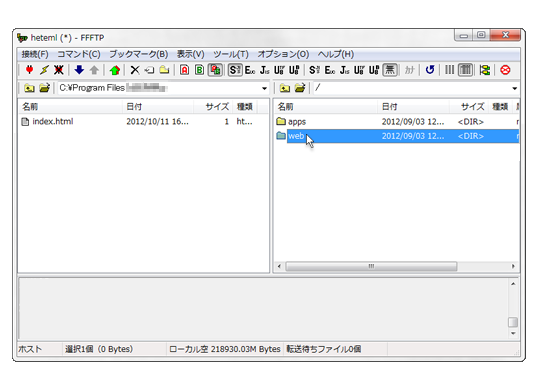Enable ASCII transfer mode (A icon)
This screenshot has height=388, width=538.
[185, 70]
